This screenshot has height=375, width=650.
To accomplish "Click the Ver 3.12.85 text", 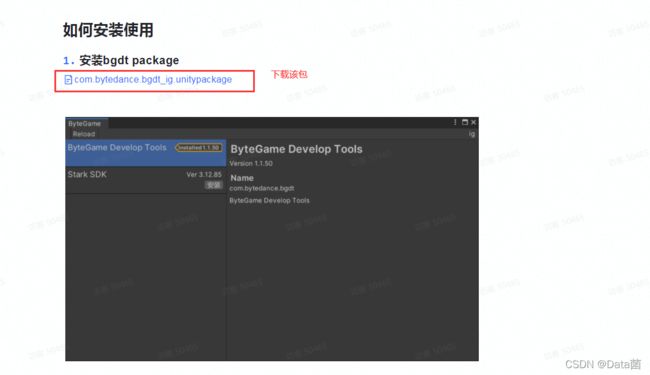I will point(204,174).
